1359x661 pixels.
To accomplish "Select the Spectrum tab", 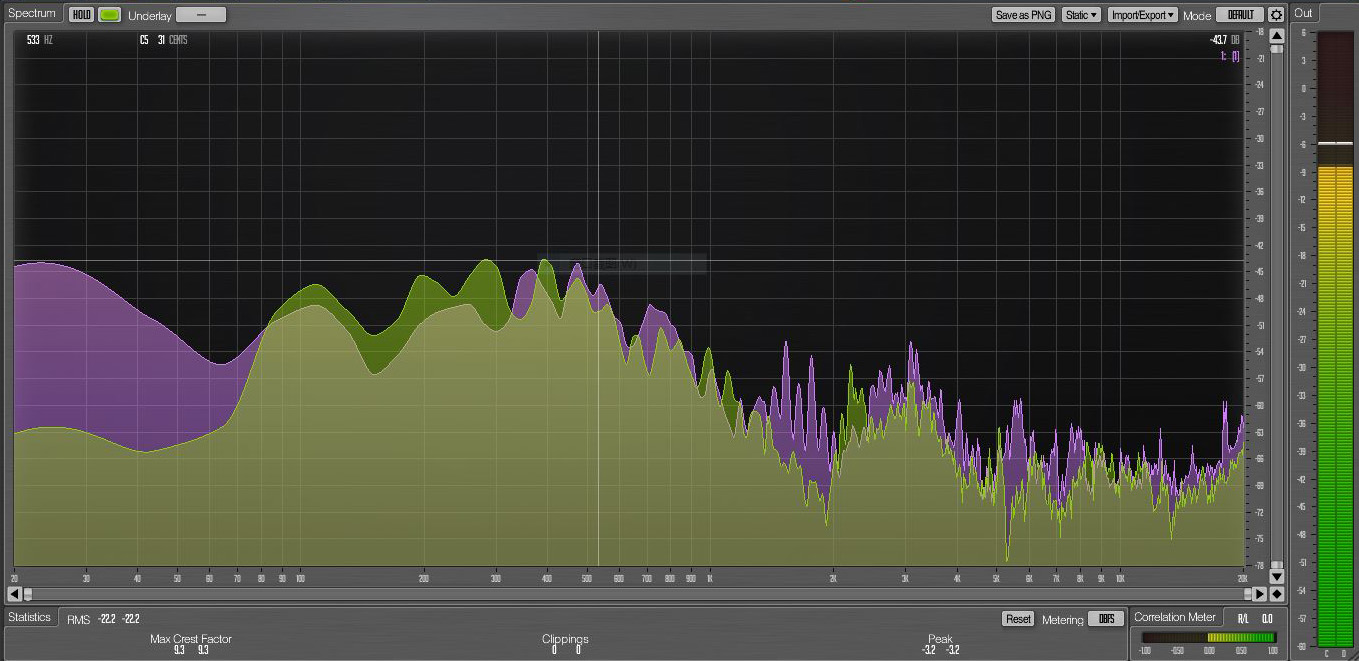I will point(32,14).
